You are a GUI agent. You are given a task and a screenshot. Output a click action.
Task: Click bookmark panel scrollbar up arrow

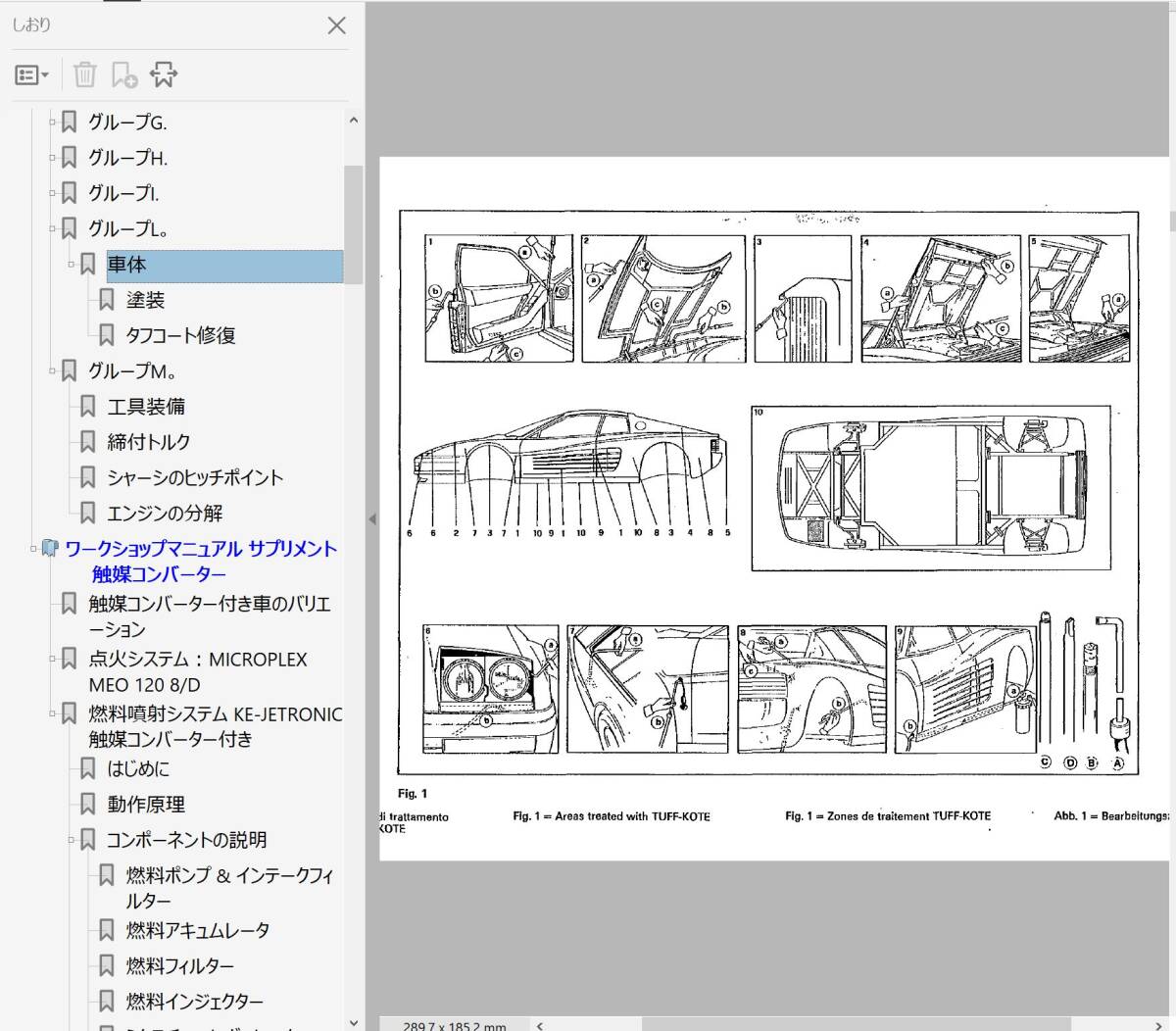354,120
